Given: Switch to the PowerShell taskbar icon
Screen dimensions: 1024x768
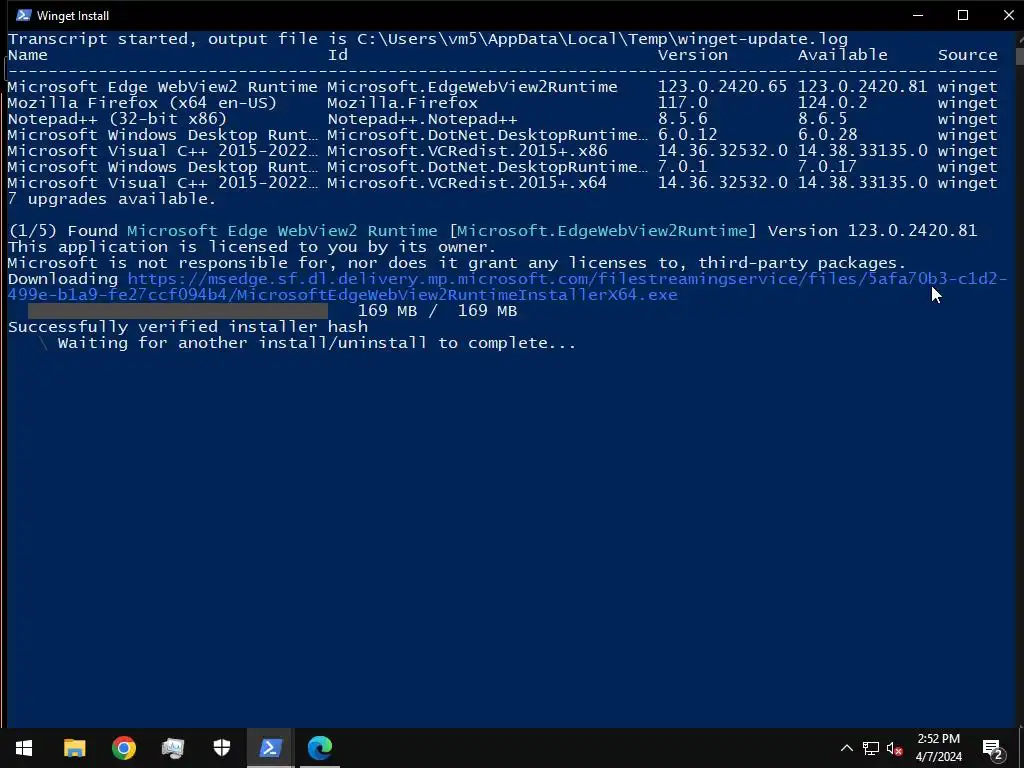Looking at the screenshot, I should pos(270,748).
